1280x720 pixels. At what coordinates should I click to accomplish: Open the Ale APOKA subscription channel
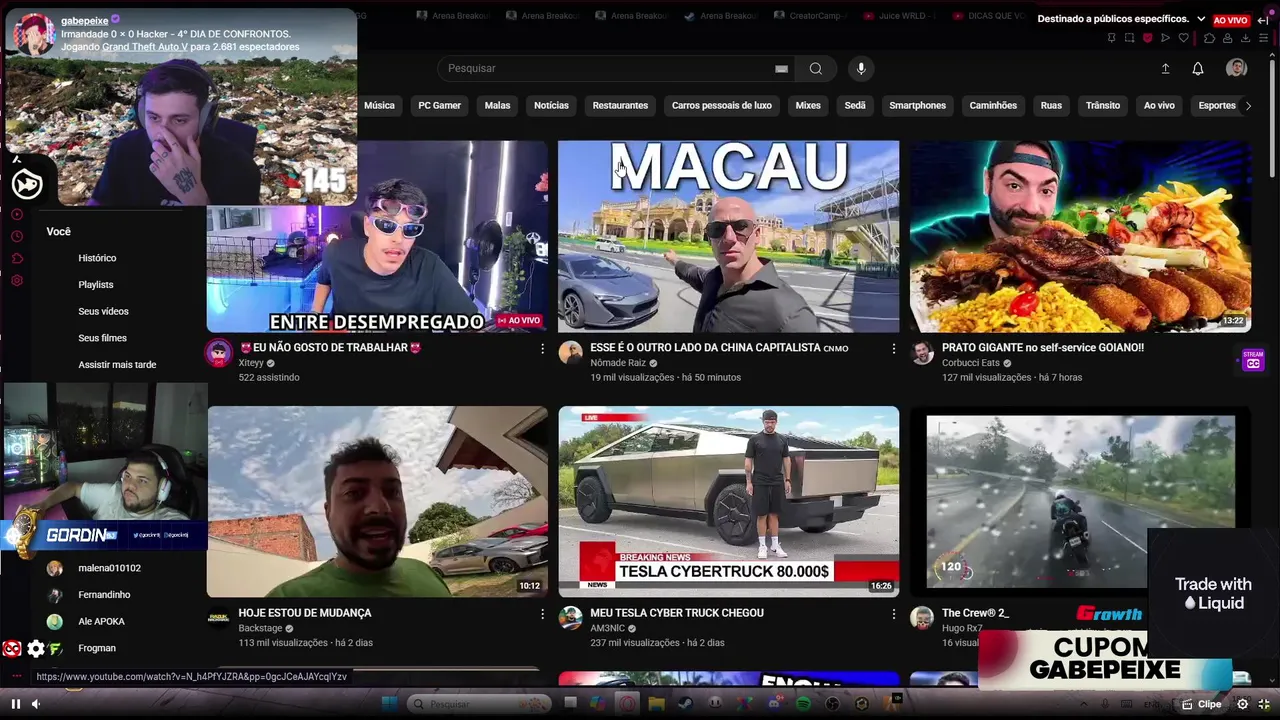point(101,622)
